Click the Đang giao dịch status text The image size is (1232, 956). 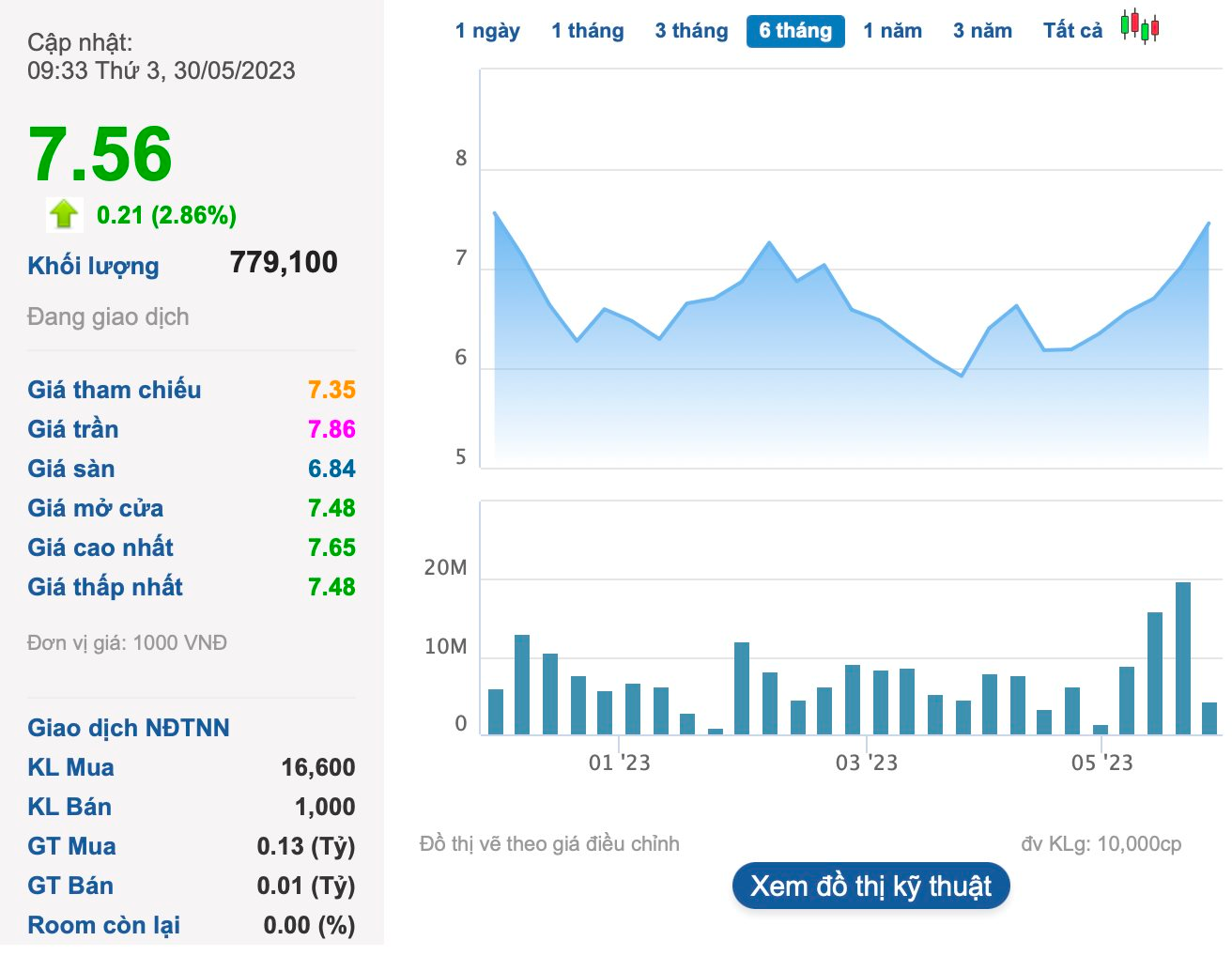[x=108, y=317]
